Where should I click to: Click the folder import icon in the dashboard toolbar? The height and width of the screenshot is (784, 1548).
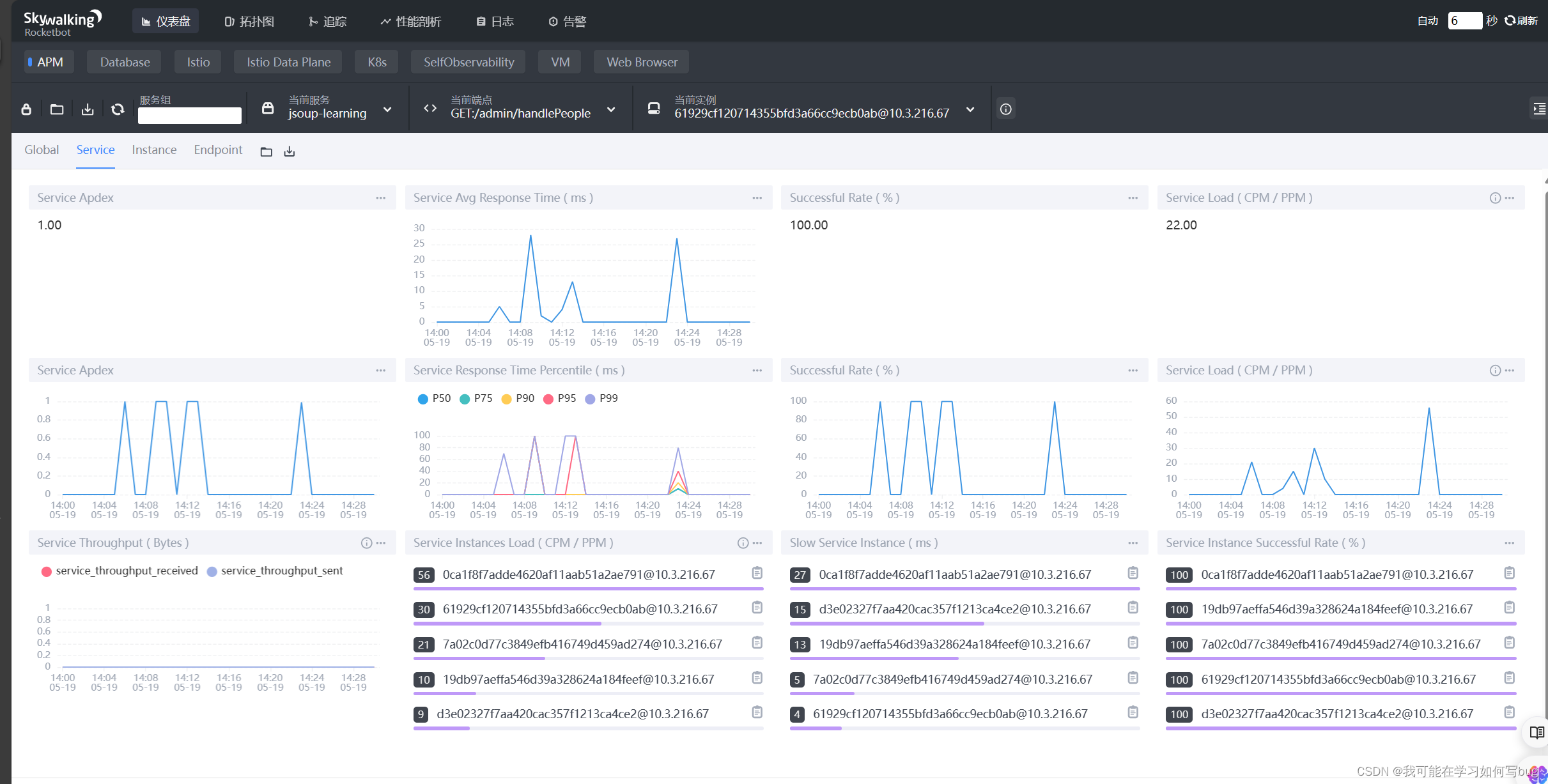pos(57,109)
